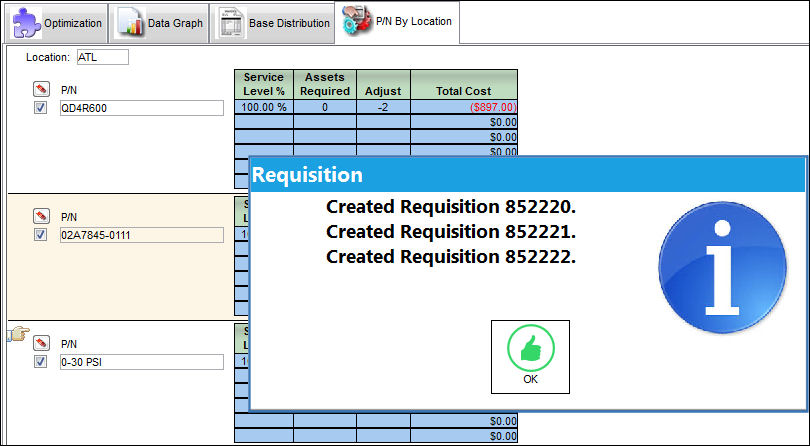Click the Base Distribution sheet icon
Image resolution: width=810 pixels, height=446 pixels.
pos(231,23)
